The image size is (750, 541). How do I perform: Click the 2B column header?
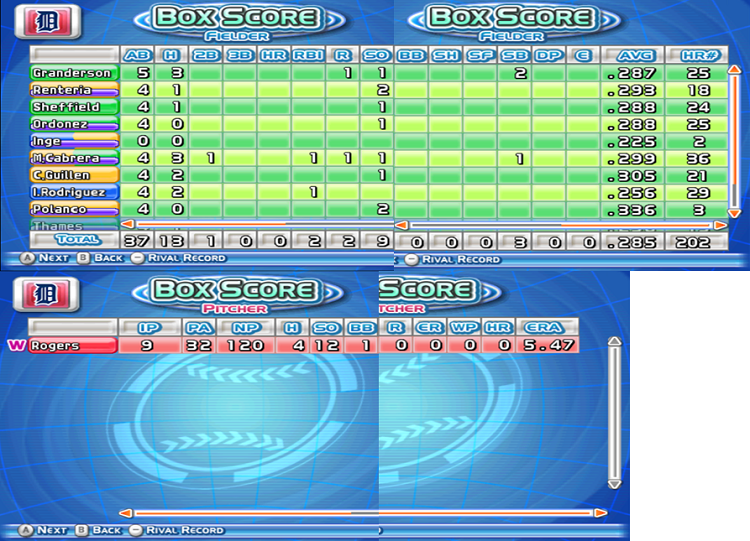[x=206, y=55]
